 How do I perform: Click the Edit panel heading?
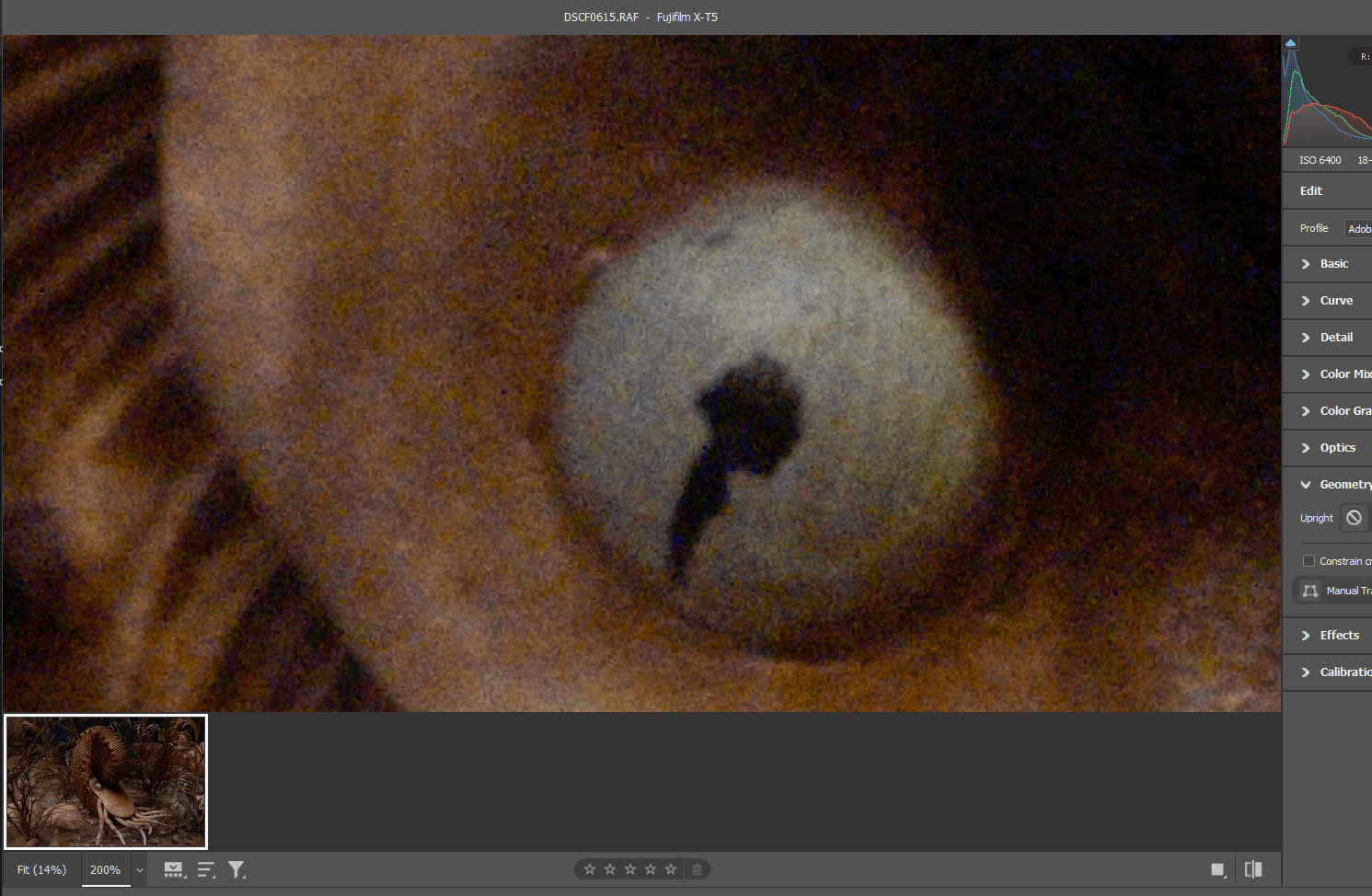point(1310,191)
